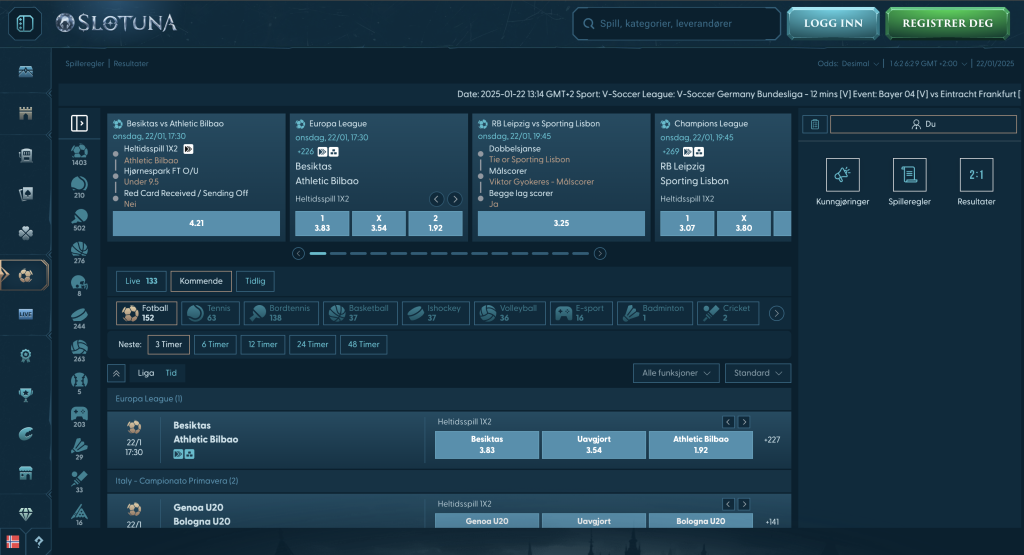
Task: Select Uavgjort 3.54 odds for Besiktas match
Action: [x=594, y=445]
